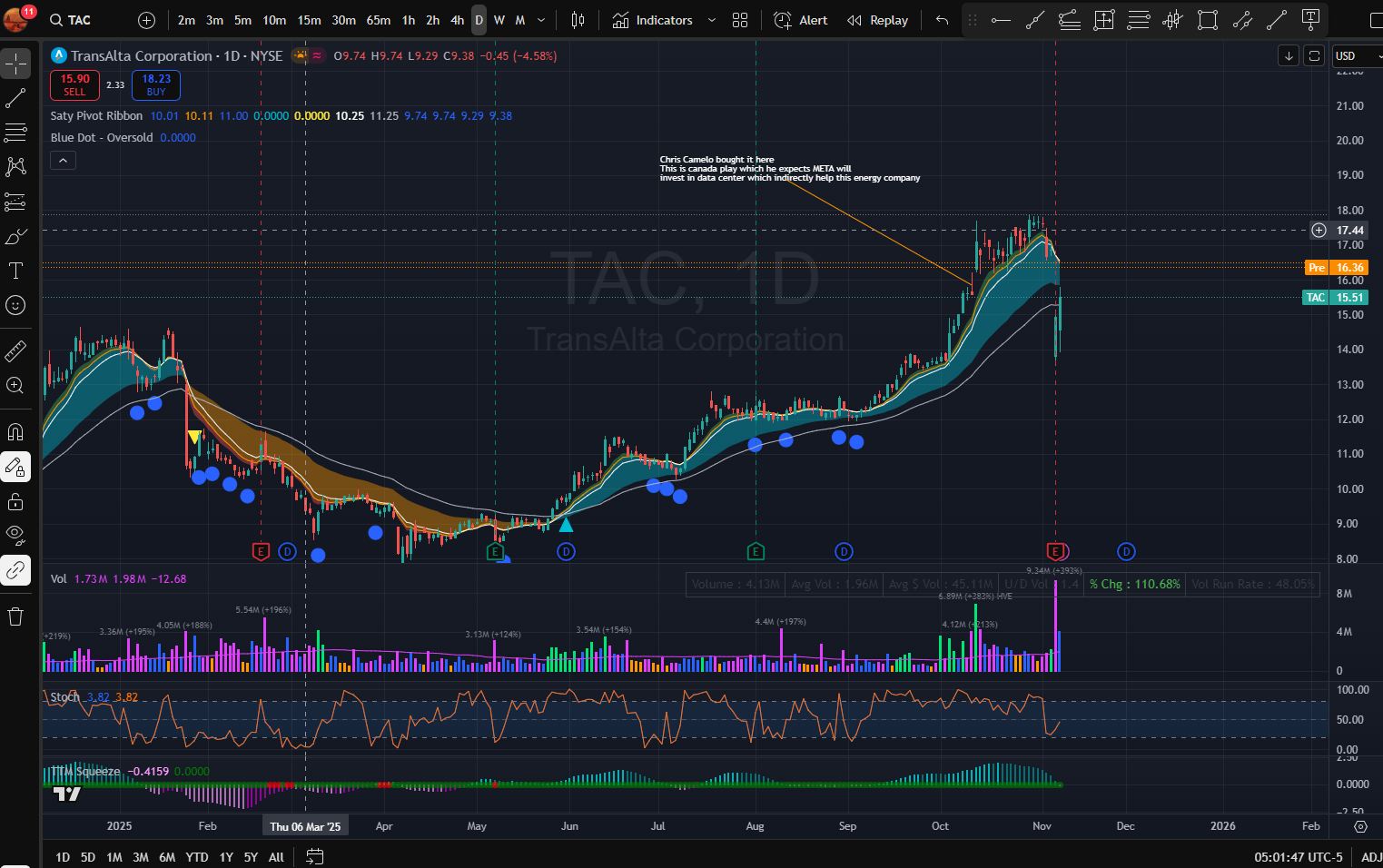Set the date range to YTD
The height and width of the screenshot is (868, 1383).
[x=197, y=857]
